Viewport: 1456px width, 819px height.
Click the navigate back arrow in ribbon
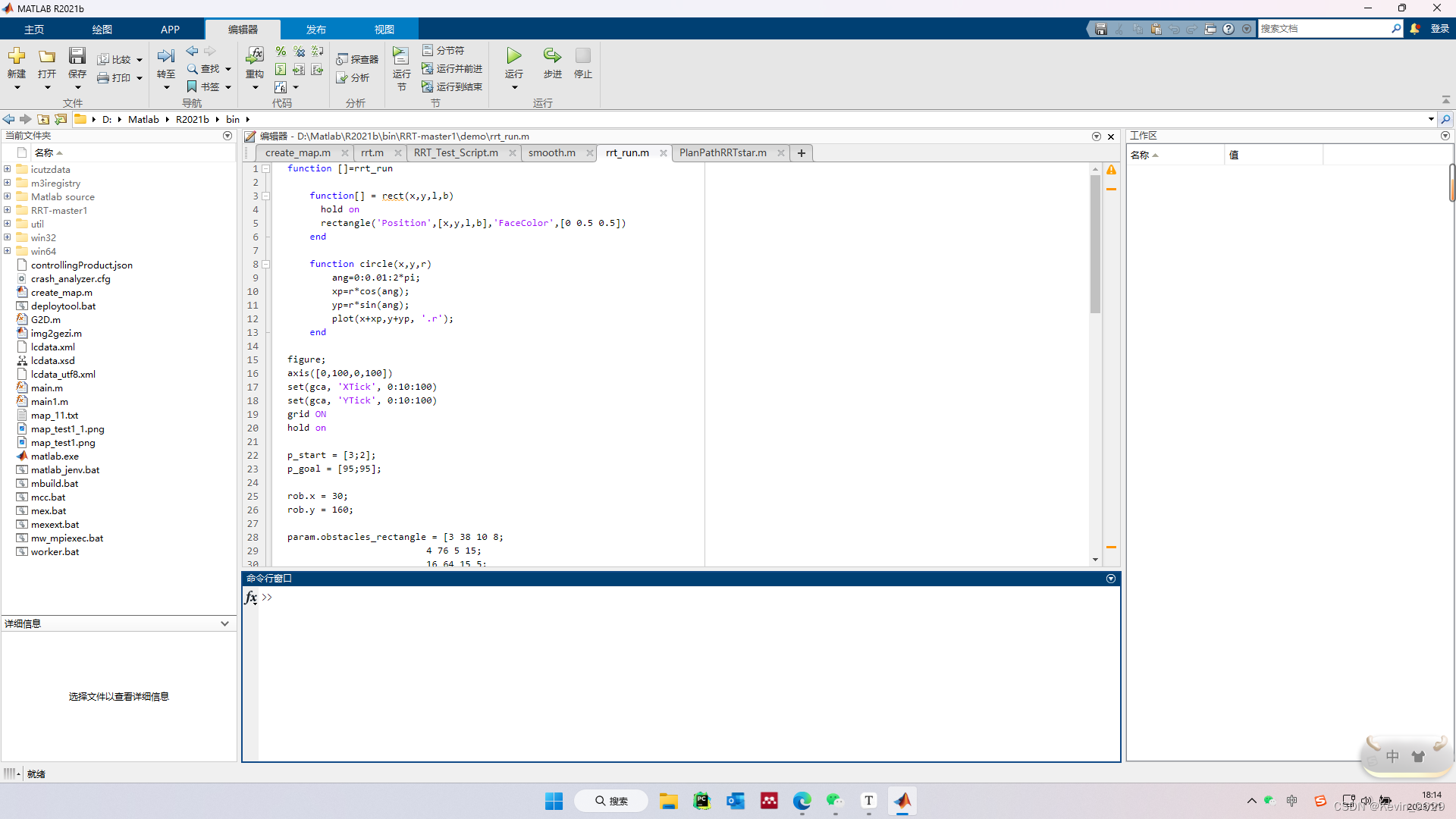[193, 51]
